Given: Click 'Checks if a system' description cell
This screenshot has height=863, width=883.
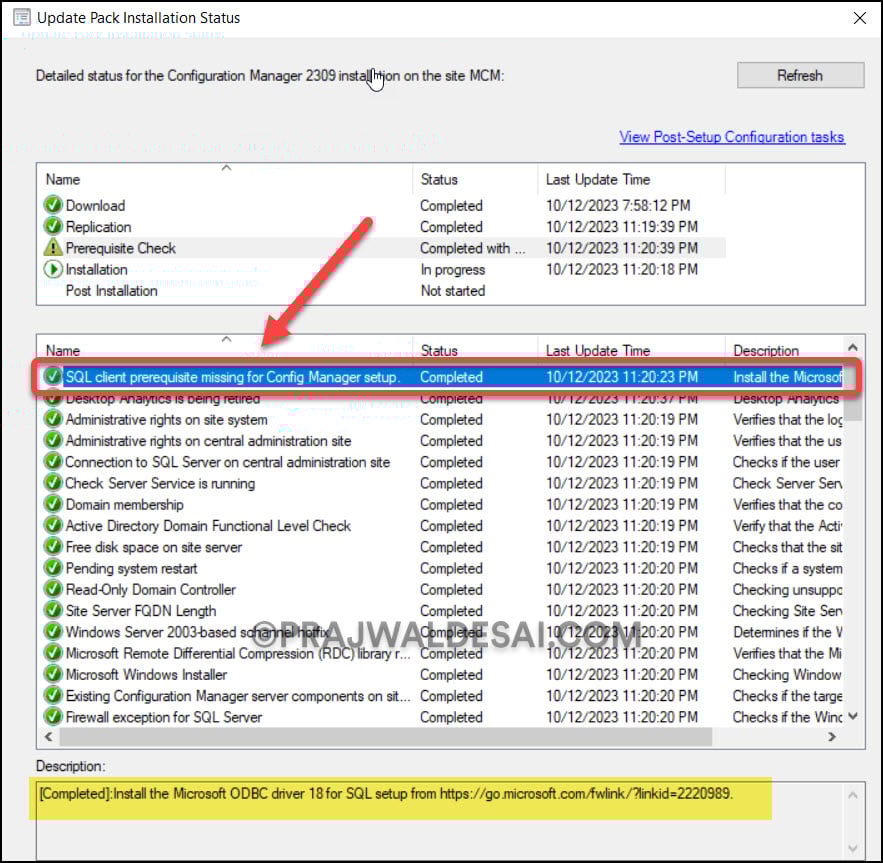Looking at the screenshot, I should (787, 568).
